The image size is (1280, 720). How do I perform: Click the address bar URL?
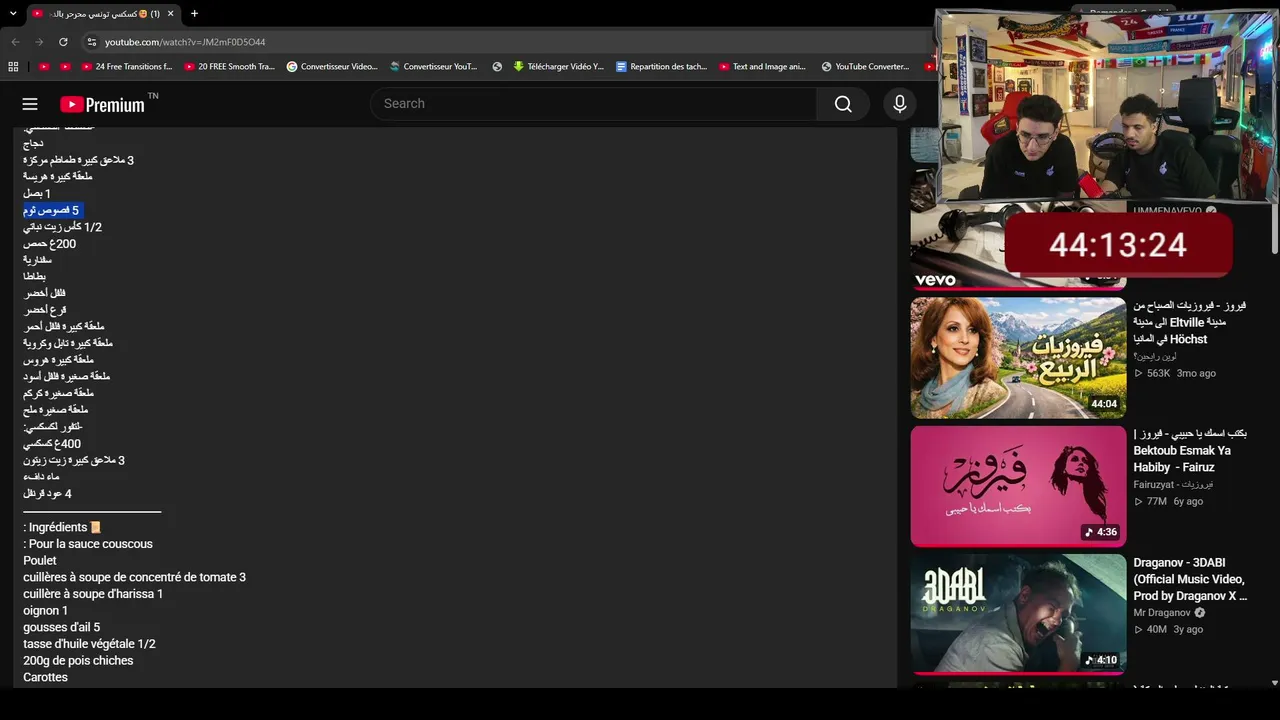[185, 42]
